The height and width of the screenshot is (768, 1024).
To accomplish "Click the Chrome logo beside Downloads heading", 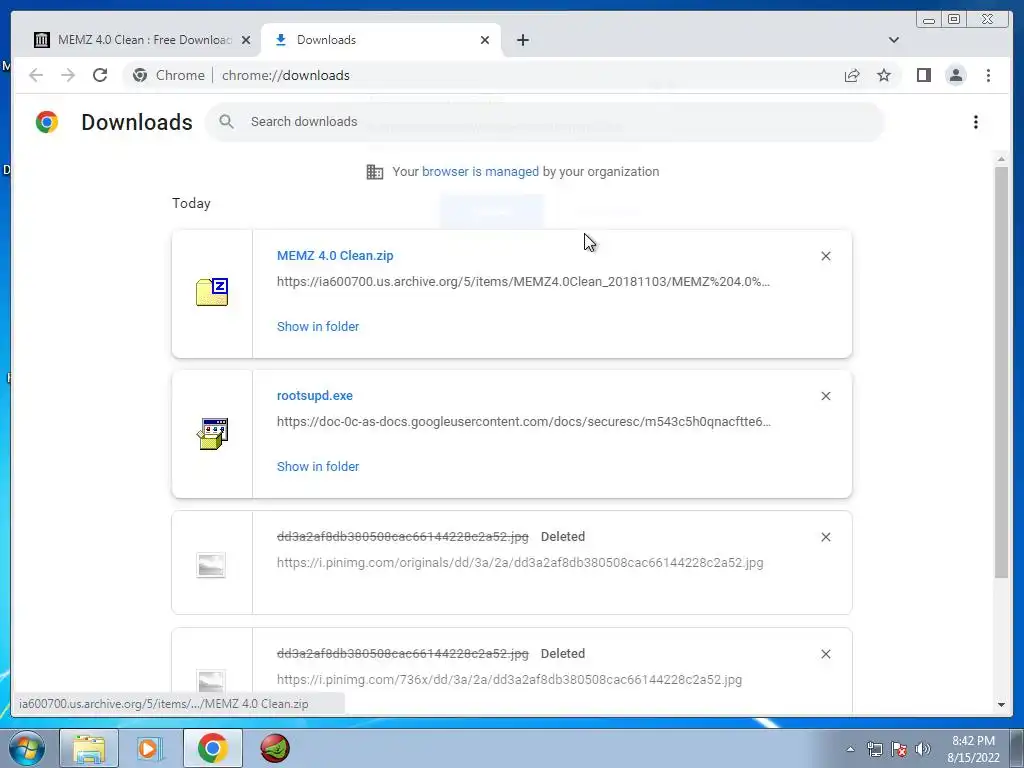I will pos(46,122).
